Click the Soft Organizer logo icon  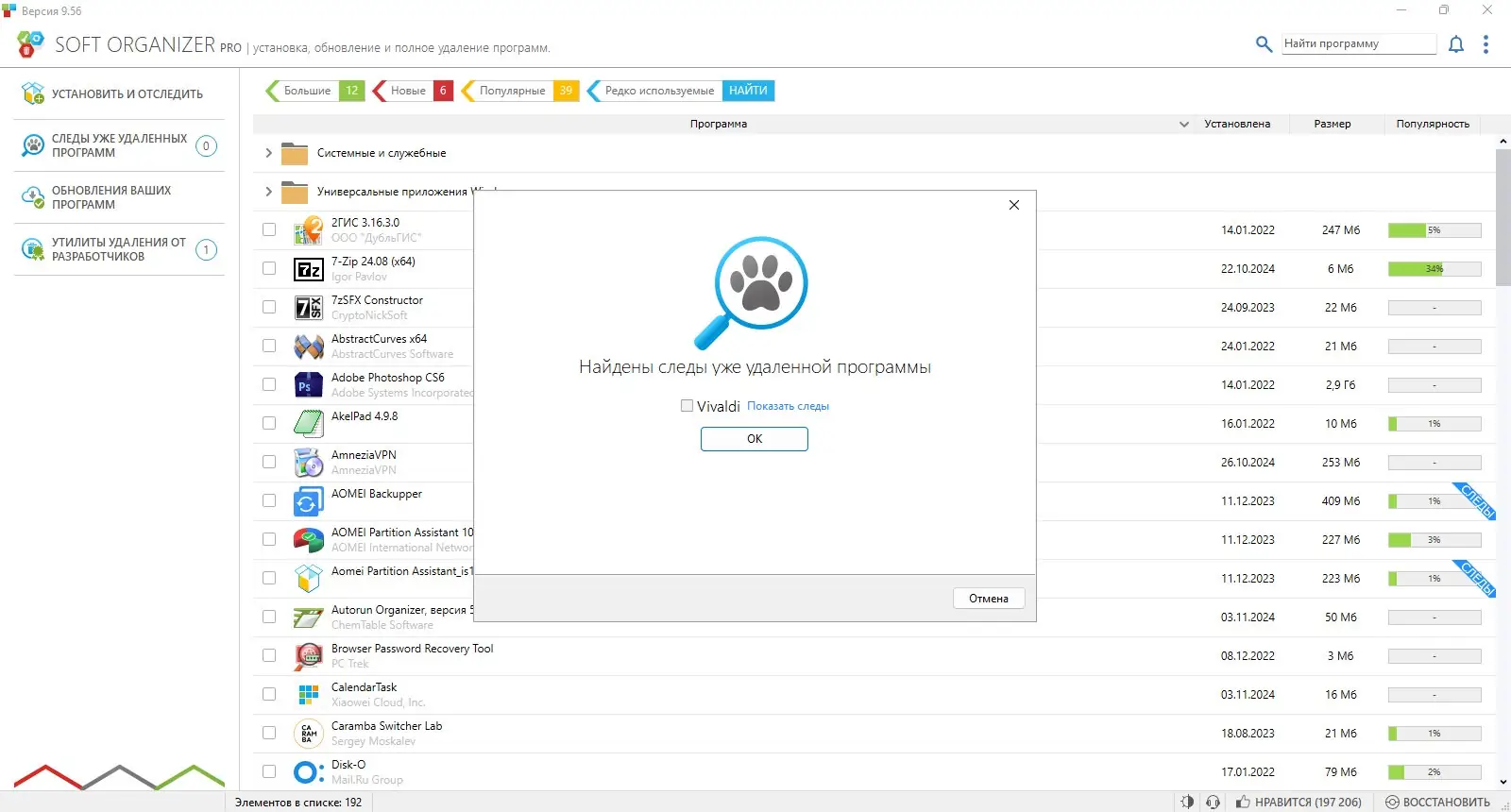30,43
